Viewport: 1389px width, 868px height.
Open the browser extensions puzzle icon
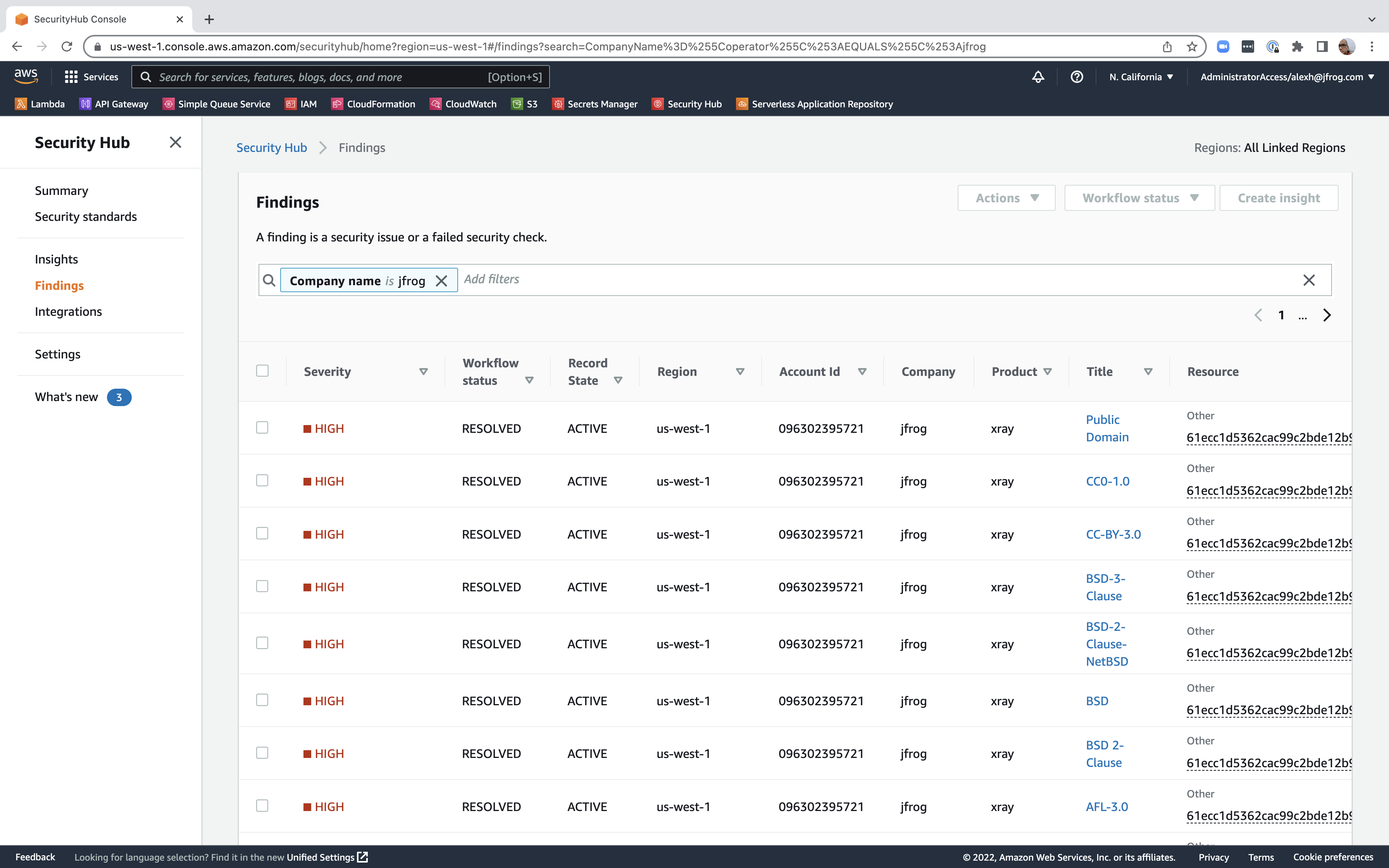(x=1297, y=46)
